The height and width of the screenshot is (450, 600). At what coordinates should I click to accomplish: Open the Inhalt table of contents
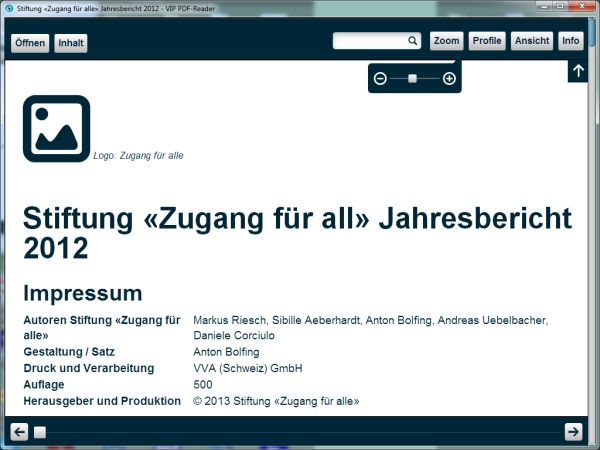pyautogui.click(x=71, y=43)
